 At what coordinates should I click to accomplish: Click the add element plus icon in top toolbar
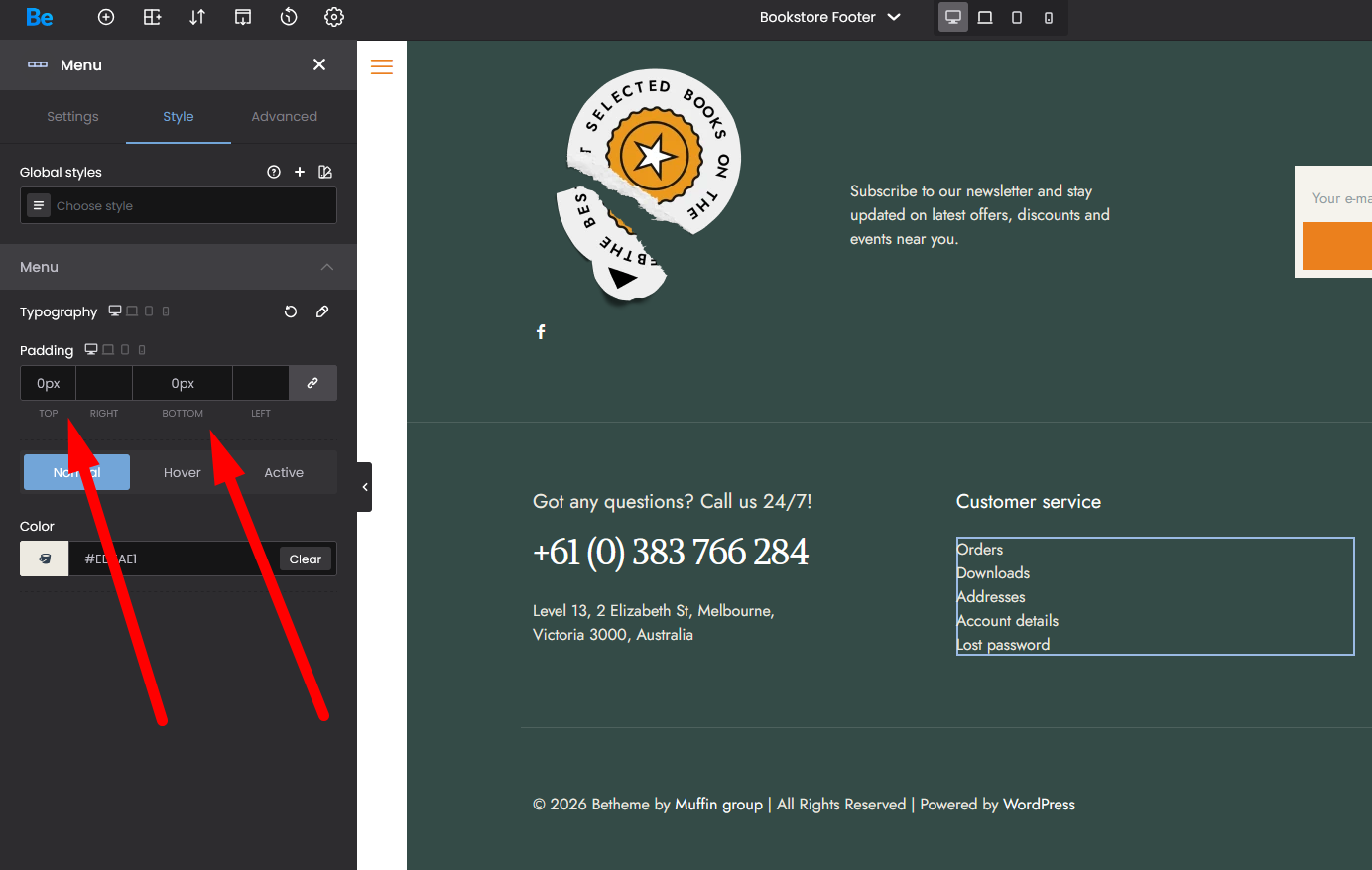(x=106, y=17)
